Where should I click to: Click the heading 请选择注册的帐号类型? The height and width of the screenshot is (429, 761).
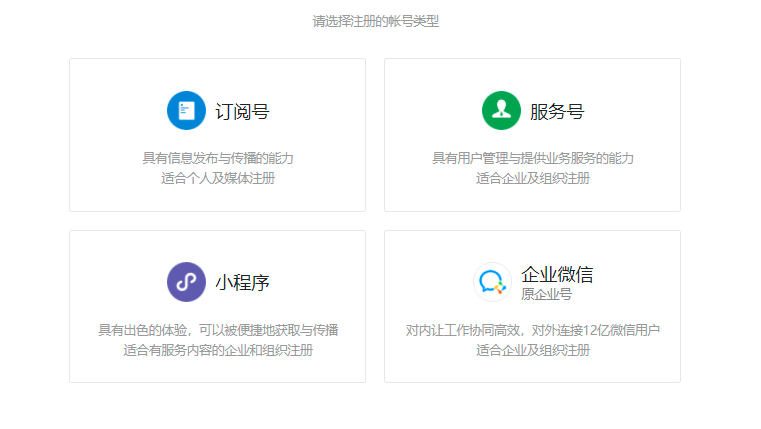pos(376,21)
